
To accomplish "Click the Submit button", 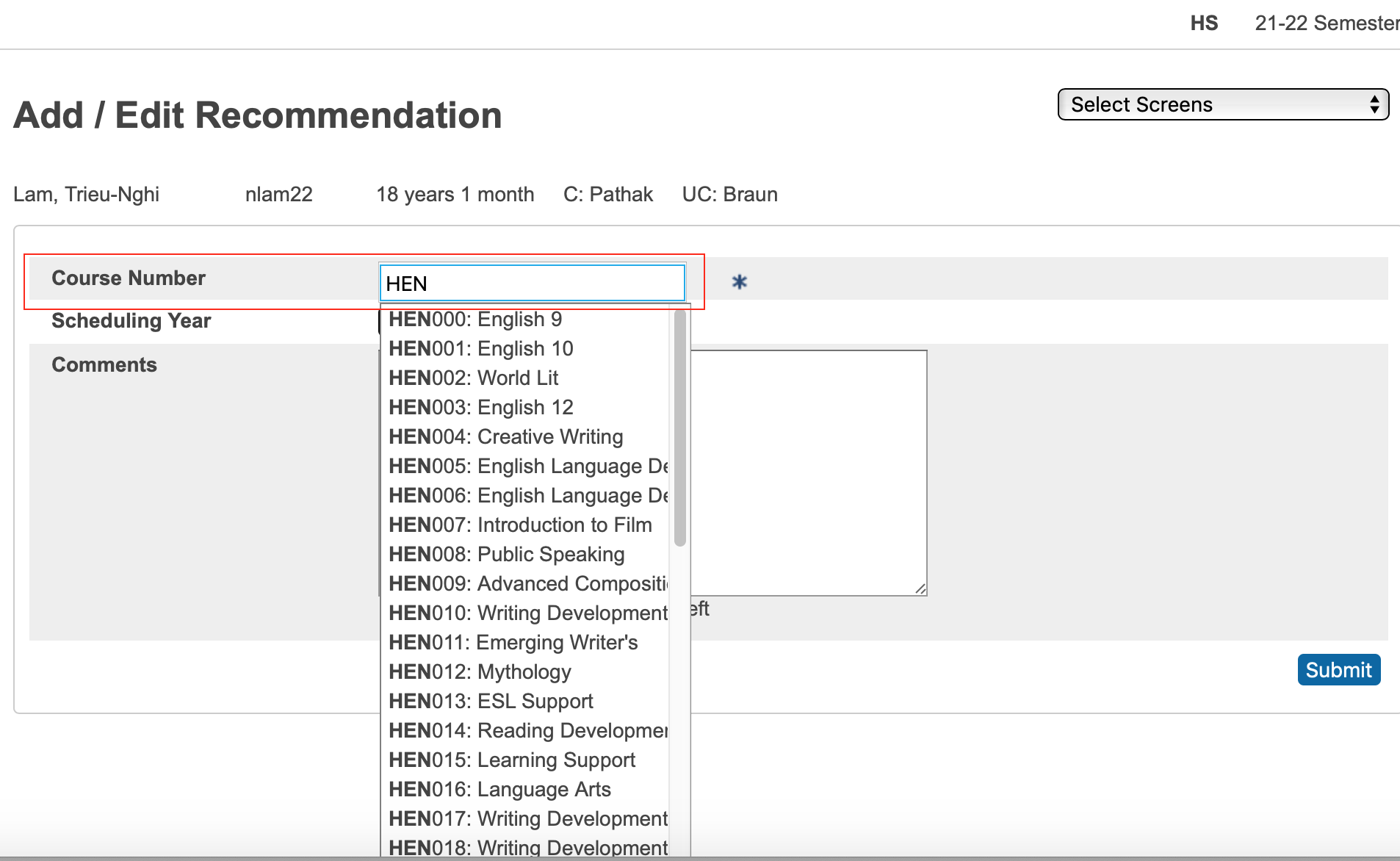I will (x=1338, y=670).
